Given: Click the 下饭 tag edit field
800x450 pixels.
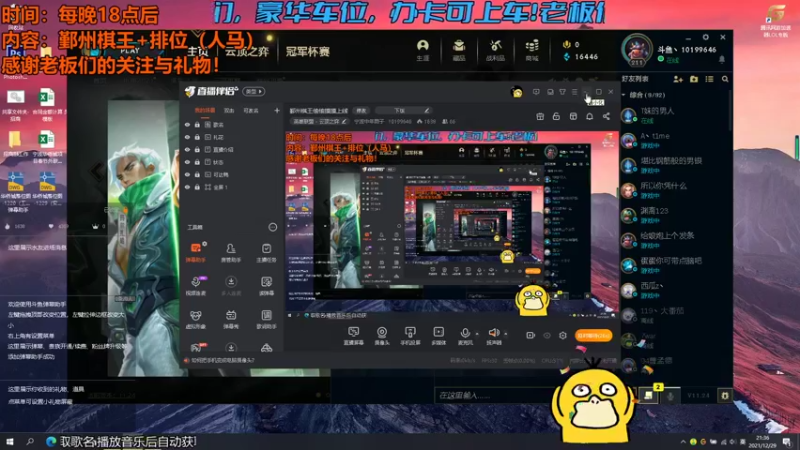Looking at the screenshot, I should [403, 110].
